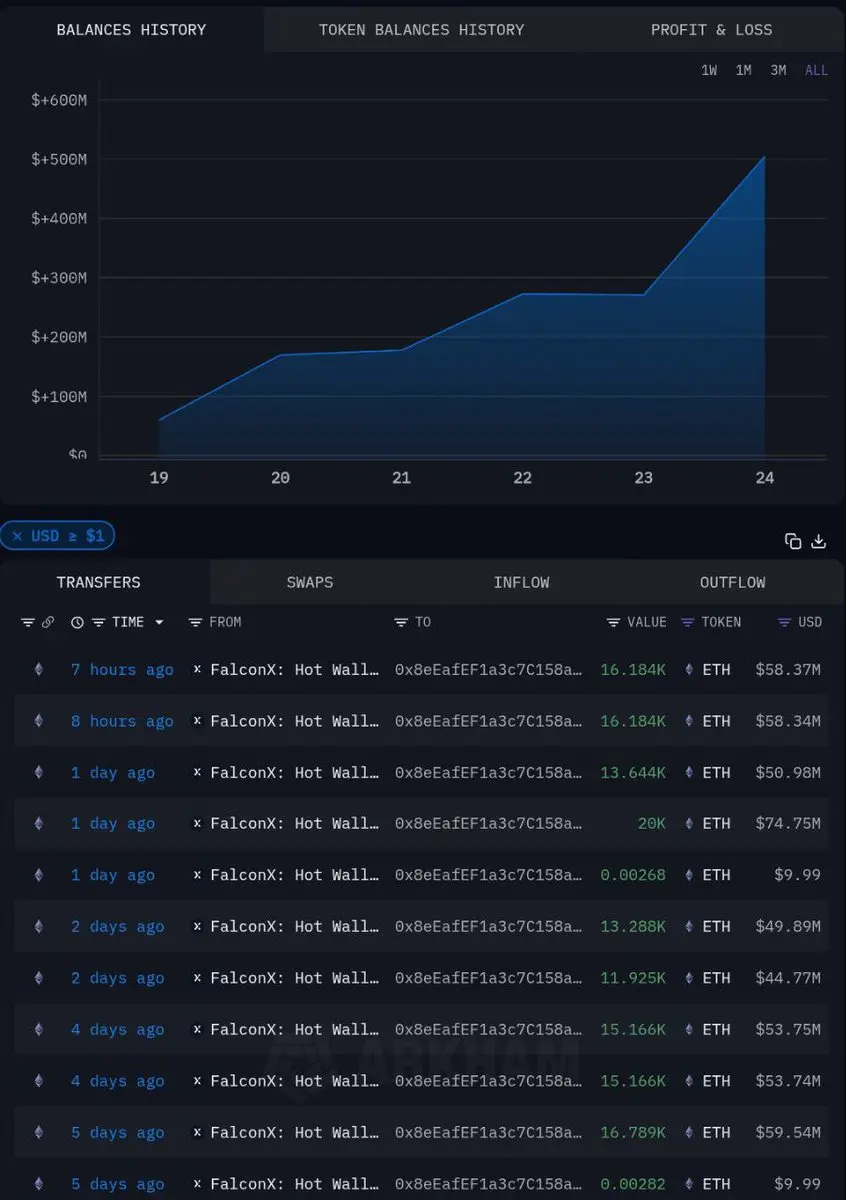The image size is (846, 1200).
Task: Select the 3M chart range
Action: click(778, 71)
